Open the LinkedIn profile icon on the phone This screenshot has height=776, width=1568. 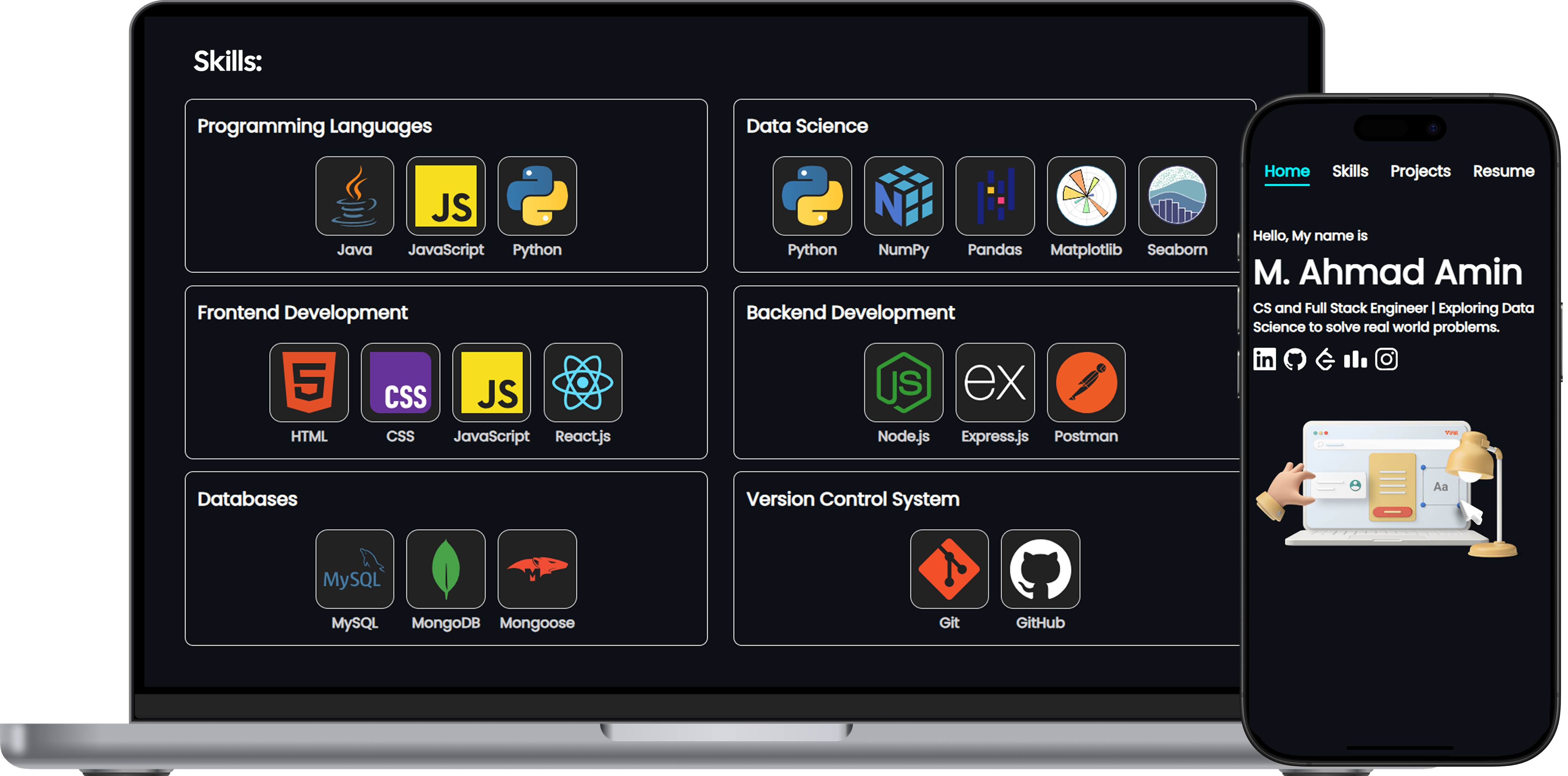point(1264,359)
